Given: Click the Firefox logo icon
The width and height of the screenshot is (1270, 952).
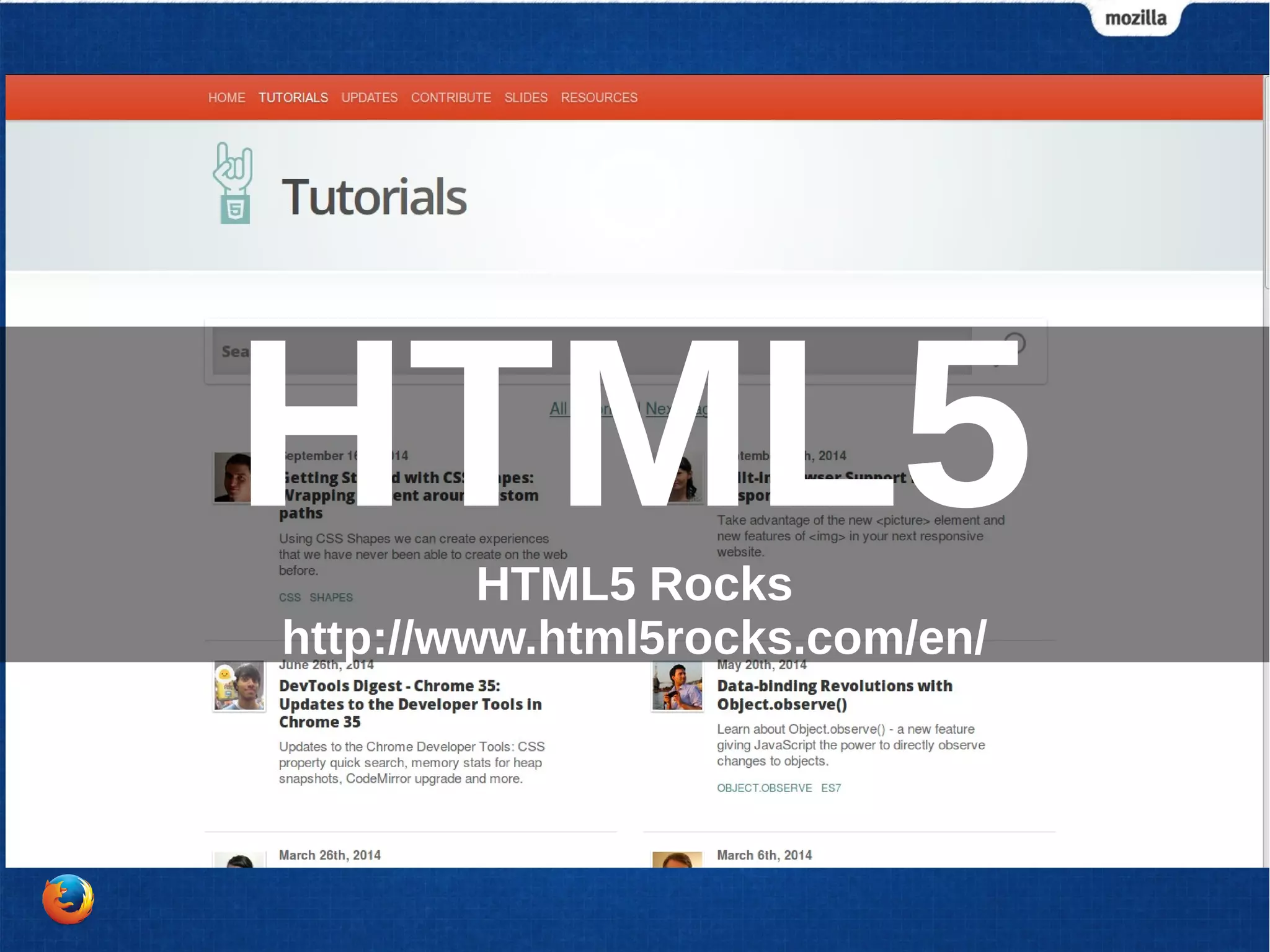Looking at the screenshot, I should point(68,899).
